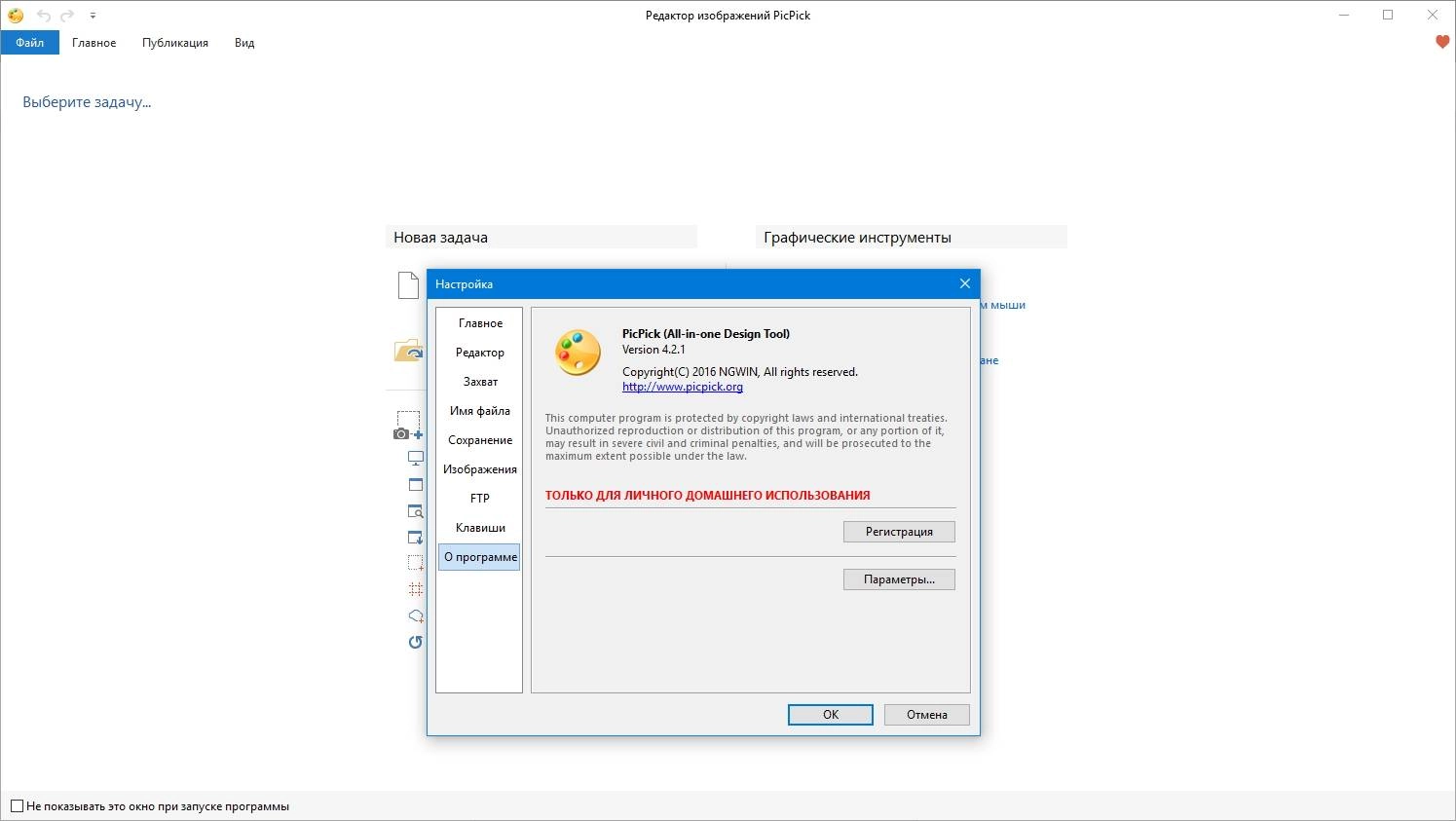
Task: Select О программе in the settings sidebar
Action: click(480, 557)
